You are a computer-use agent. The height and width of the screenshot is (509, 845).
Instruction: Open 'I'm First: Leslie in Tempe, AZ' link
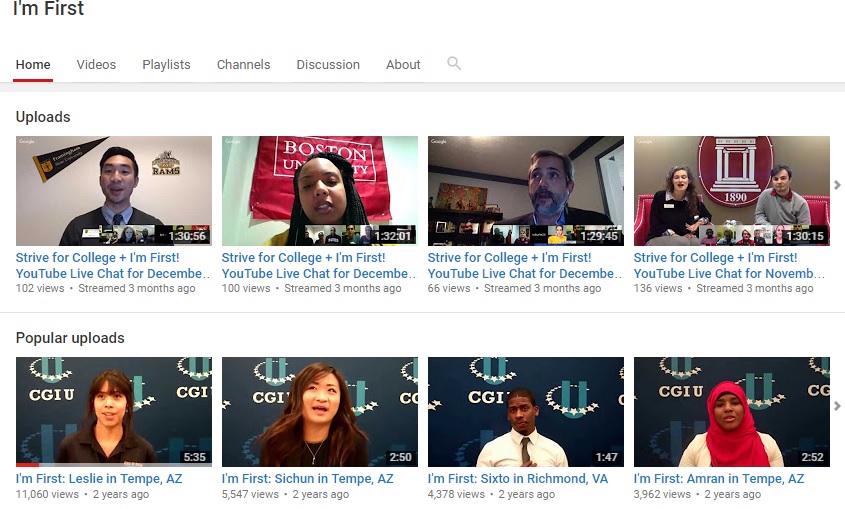pyautogui.click(x=99, y=478)
